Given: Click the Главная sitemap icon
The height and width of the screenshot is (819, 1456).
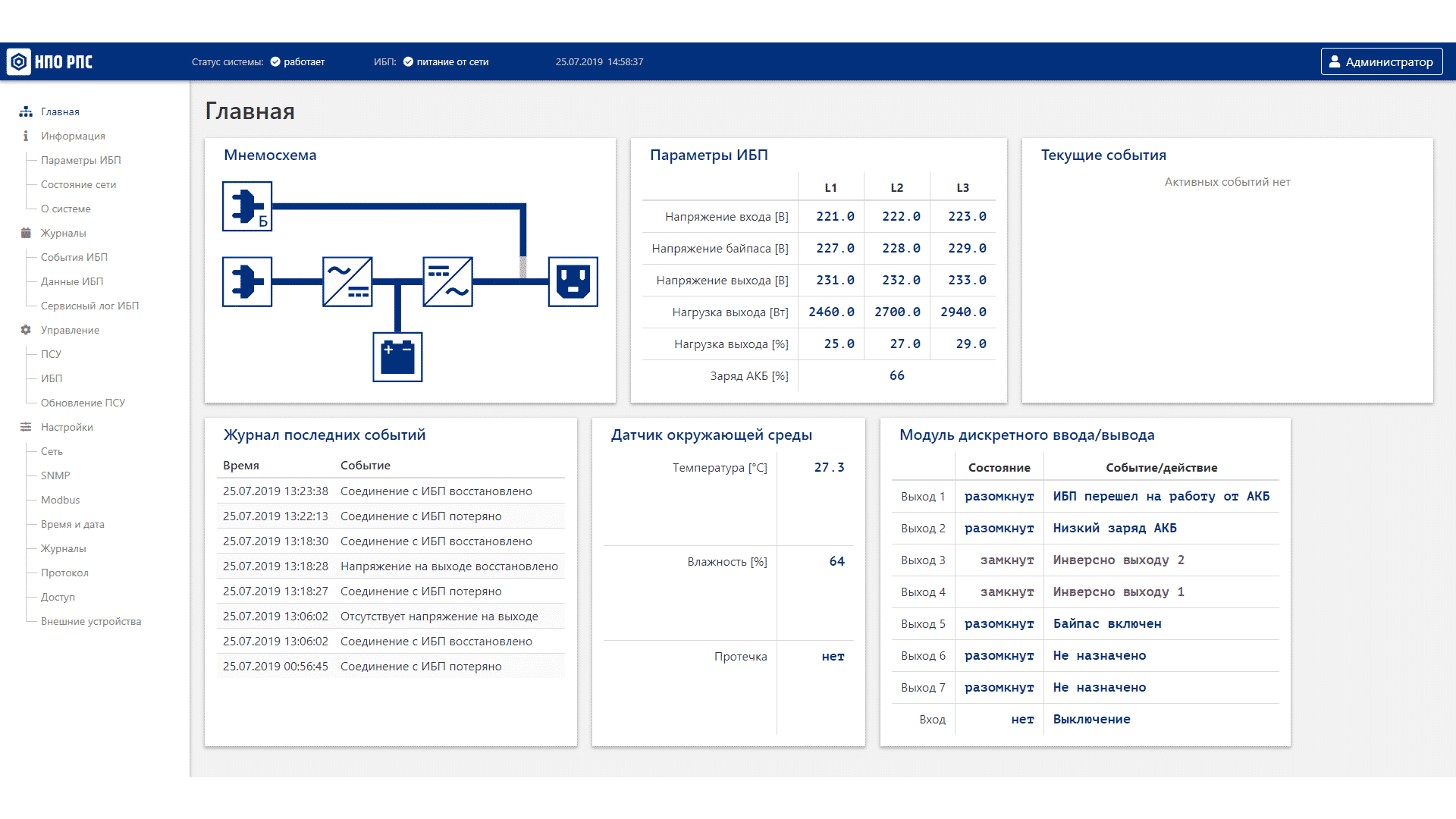Looking at the screenshot, I should coord(26,111).
